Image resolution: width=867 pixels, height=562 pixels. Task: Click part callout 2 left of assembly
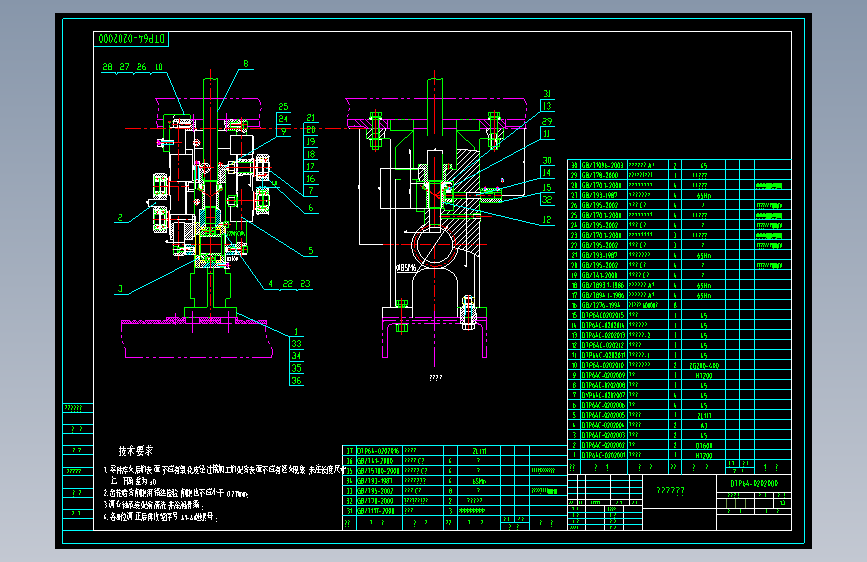(x=120, y=217)
